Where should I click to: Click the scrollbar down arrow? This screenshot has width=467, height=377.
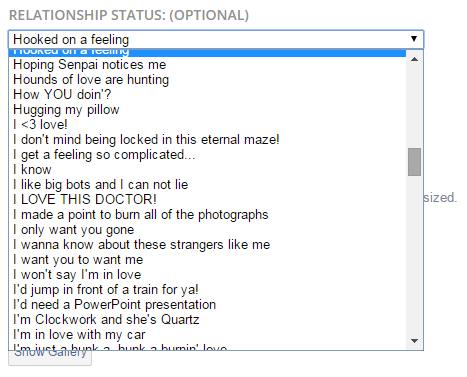tap(414, 341)
